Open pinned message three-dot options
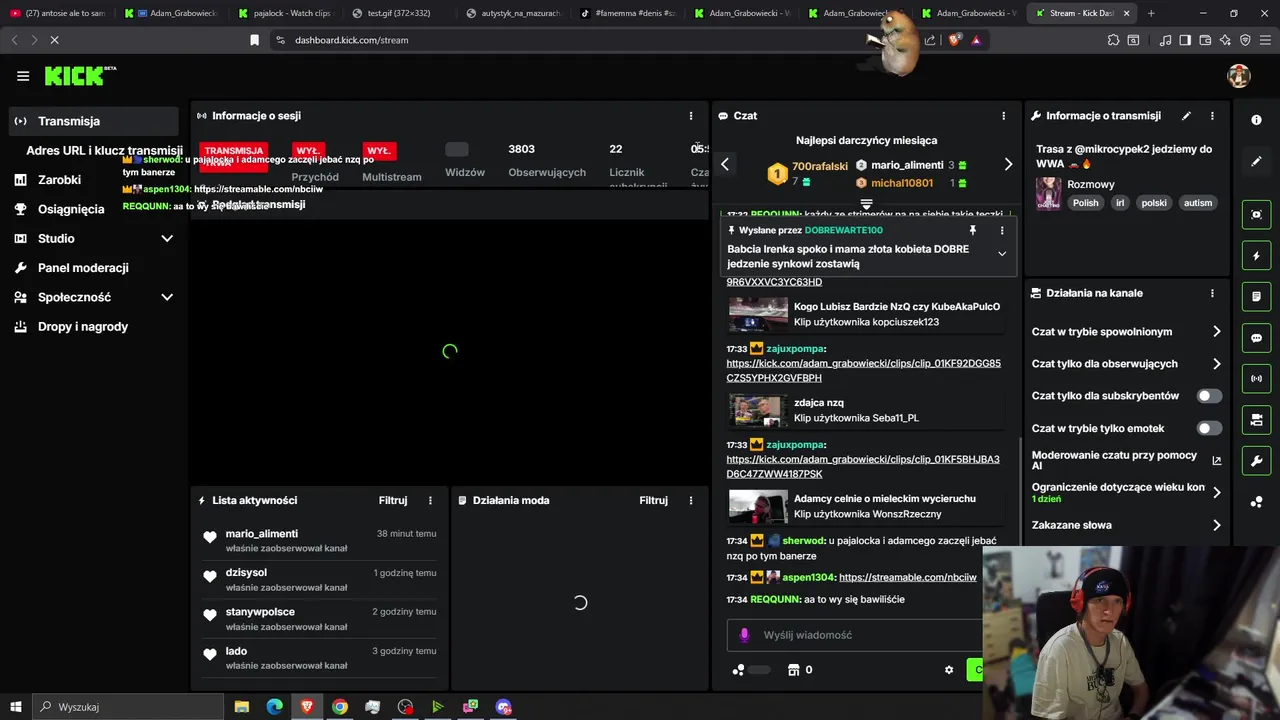This screenshot has height=720, width=1280. tap(1002, 230)
